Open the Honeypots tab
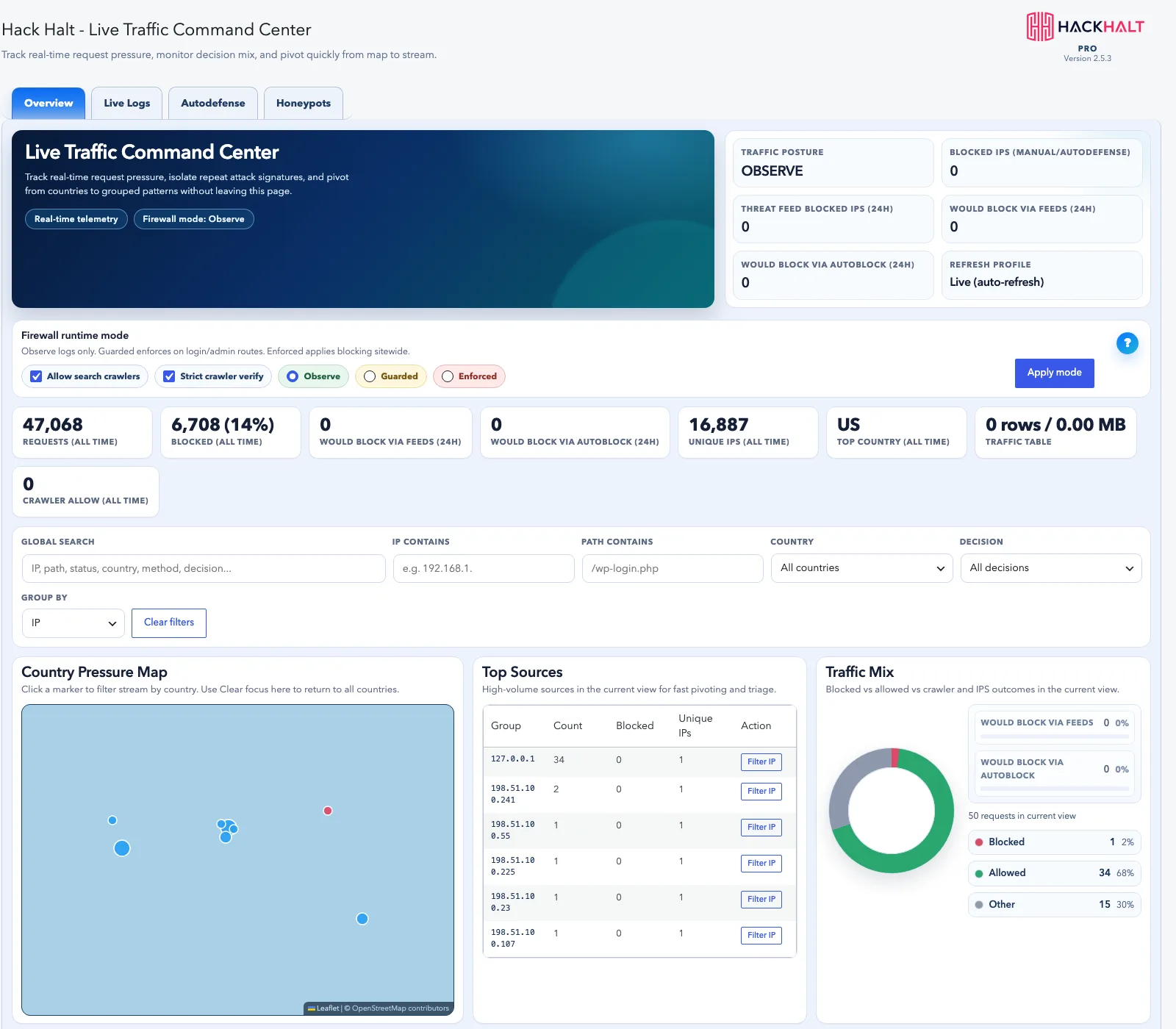 click(x=304, y=103)
